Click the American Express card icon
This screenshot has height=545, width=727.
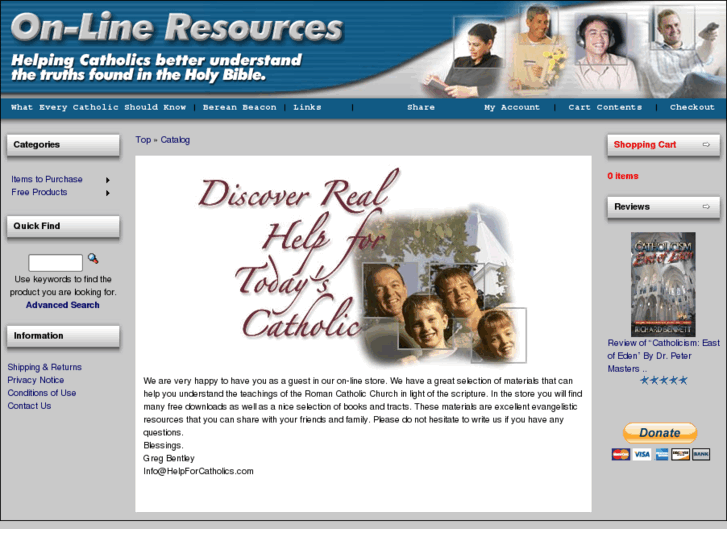[662, 454]
